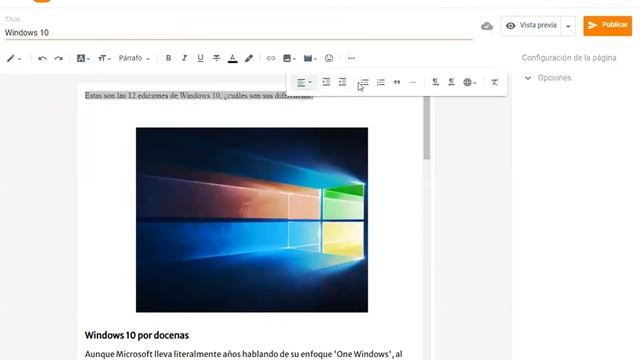Click the Vista previa button

tap(531, 26)
